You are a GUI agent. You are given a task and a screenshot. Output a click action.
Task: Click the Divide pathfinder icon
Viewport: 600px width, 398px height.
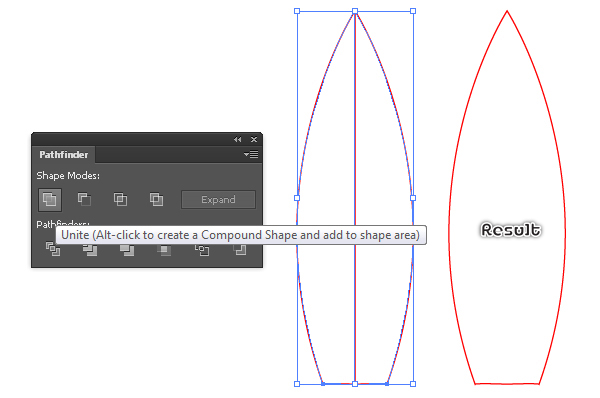click(x=53, y=249)
